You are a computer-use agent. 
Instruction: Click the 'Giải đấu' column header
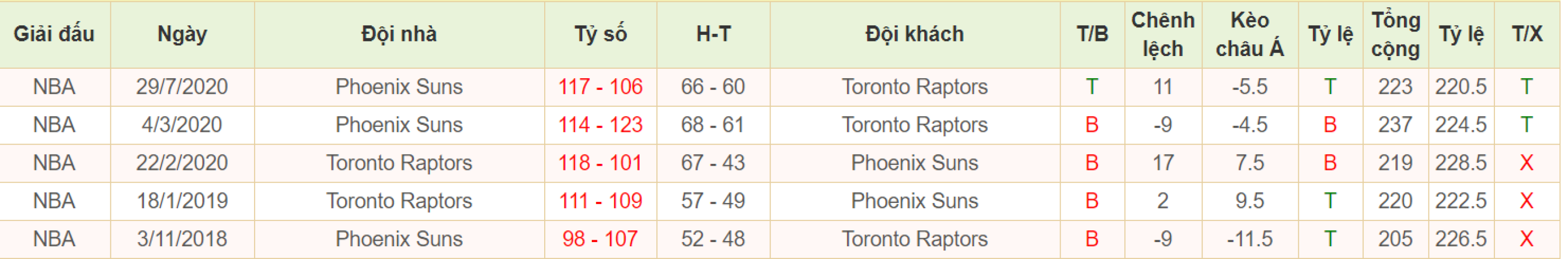click(54, 34)
